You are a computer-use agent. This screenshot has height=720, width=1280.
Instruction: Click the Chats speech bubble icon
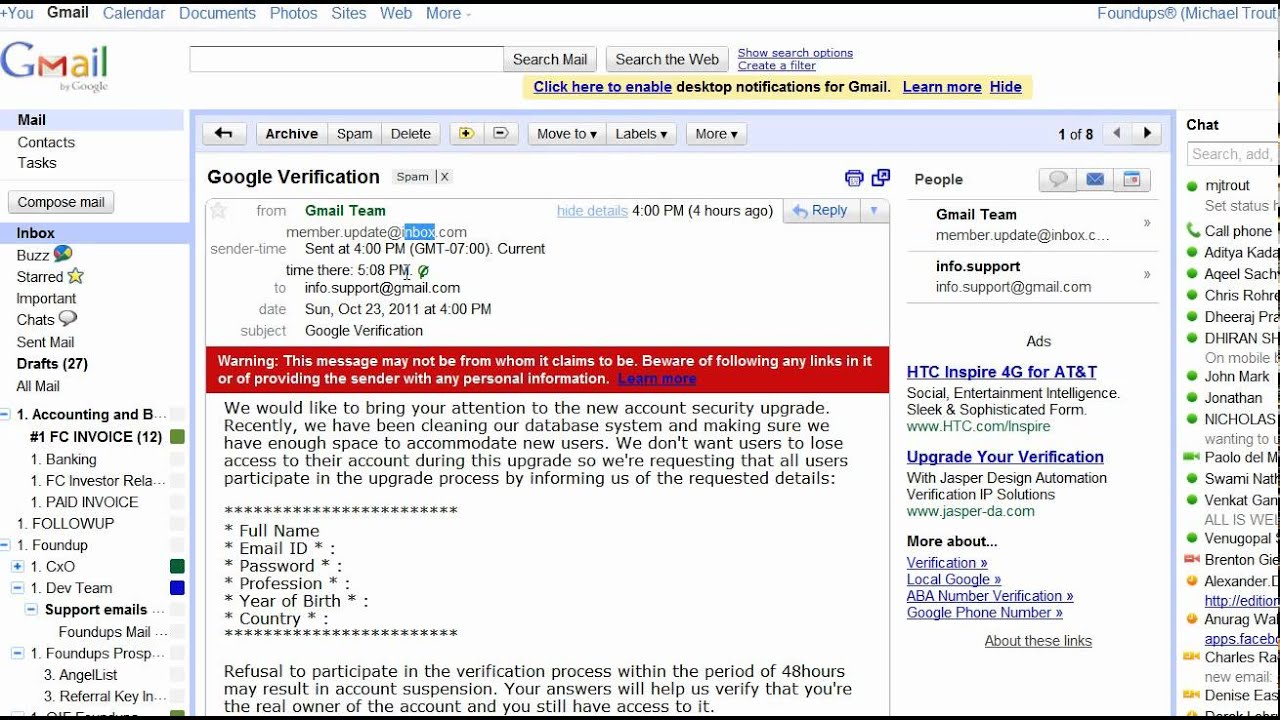(68, 319)
